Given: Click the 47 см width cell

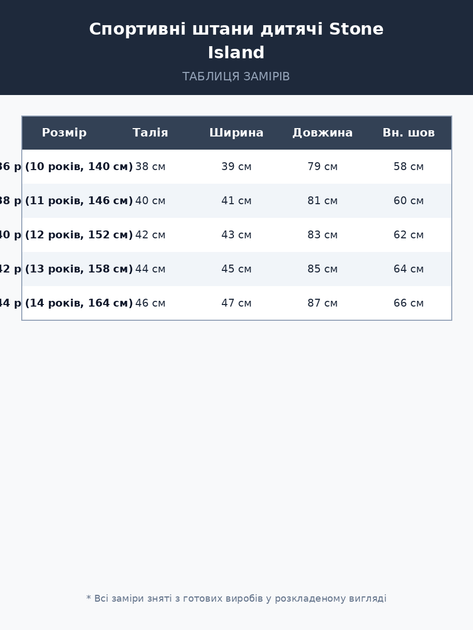Looking at the screenshot, I should [x=236, y=303].
